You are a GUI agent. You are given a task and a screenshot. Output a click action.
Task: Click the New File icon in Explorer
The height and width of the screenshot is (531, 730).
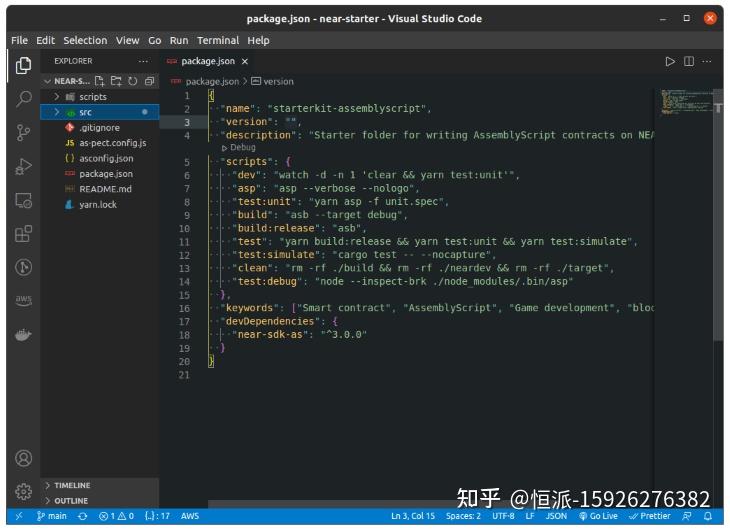coord(100,81)
